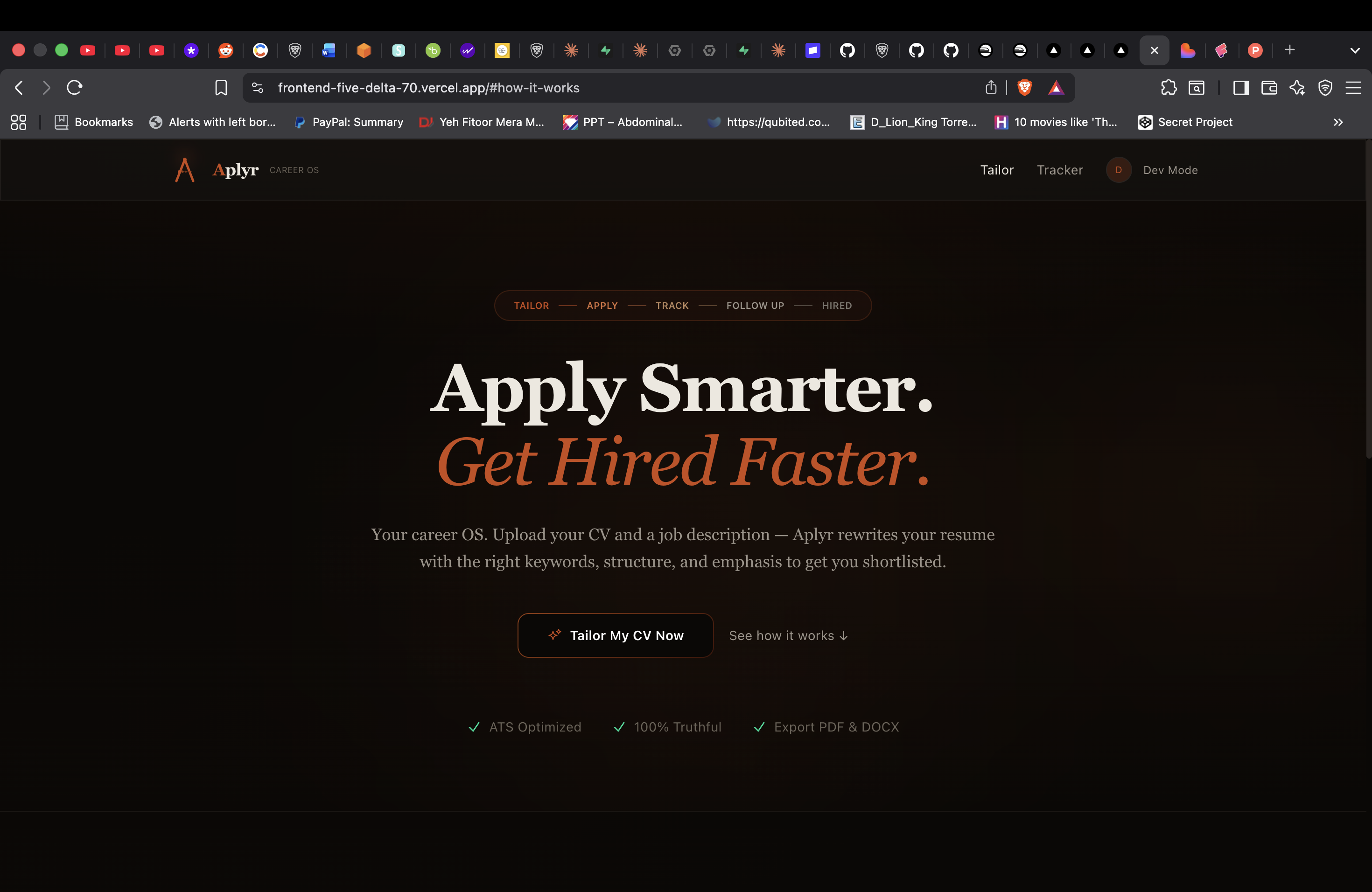
Task: Toggle the sidebar panel
Action: pos(1240,88)
